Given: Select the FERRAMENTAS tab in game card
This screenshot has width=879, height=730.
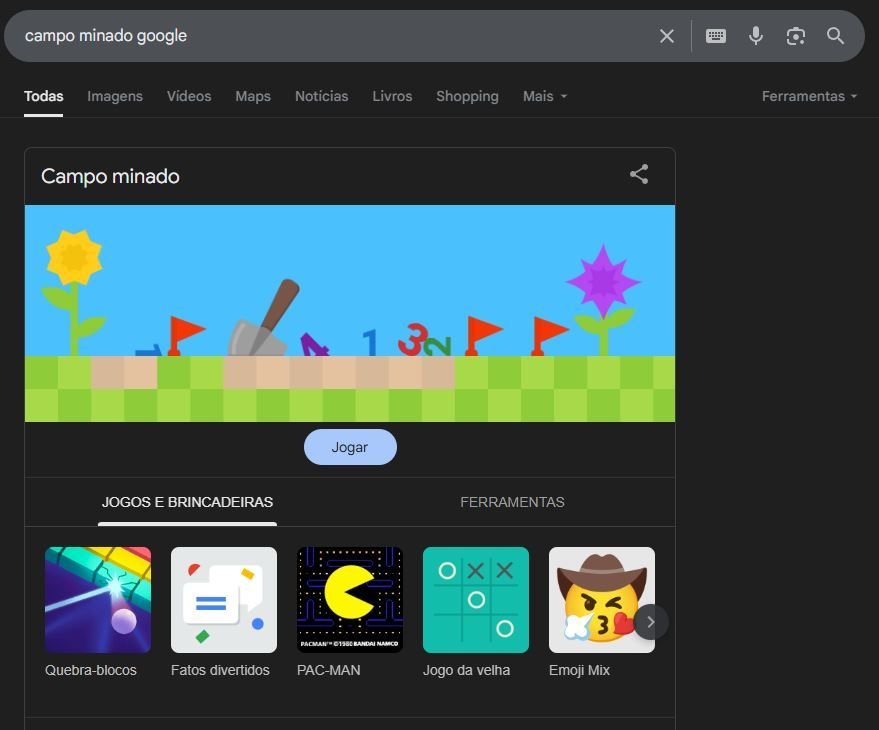Looking at the screenshot, I should (x=512, y=502).
